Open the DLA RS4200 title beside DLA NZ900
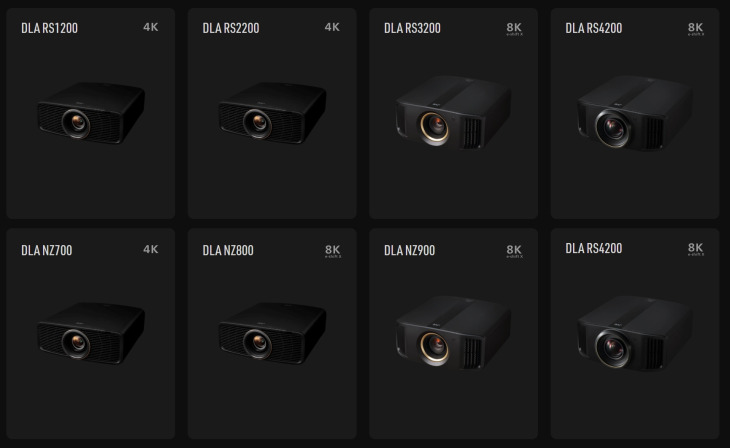730x448 pixels. [594, 249]
